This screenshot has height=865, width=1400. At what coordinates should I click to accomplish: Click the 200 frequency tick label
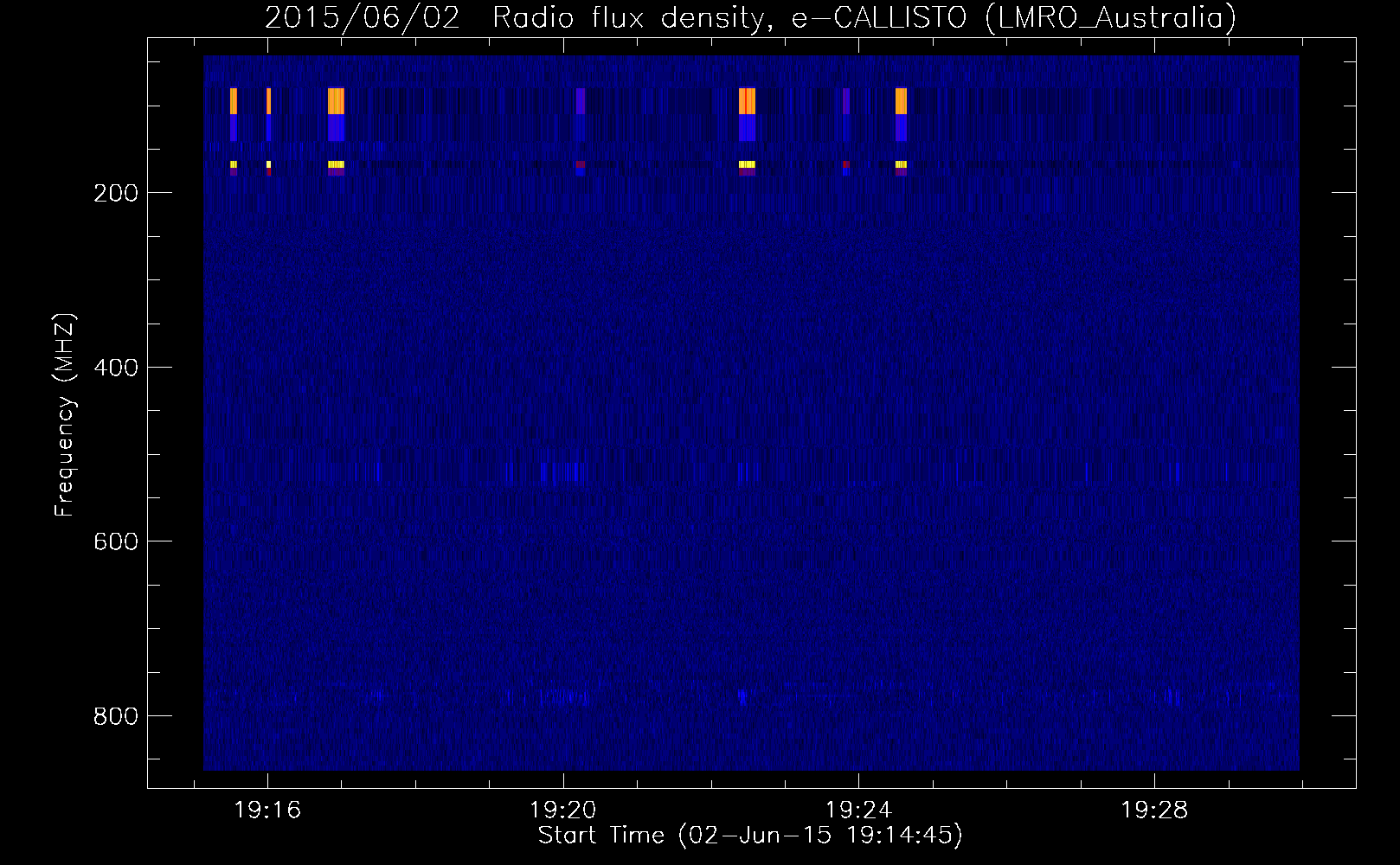[x=116, y=193]
